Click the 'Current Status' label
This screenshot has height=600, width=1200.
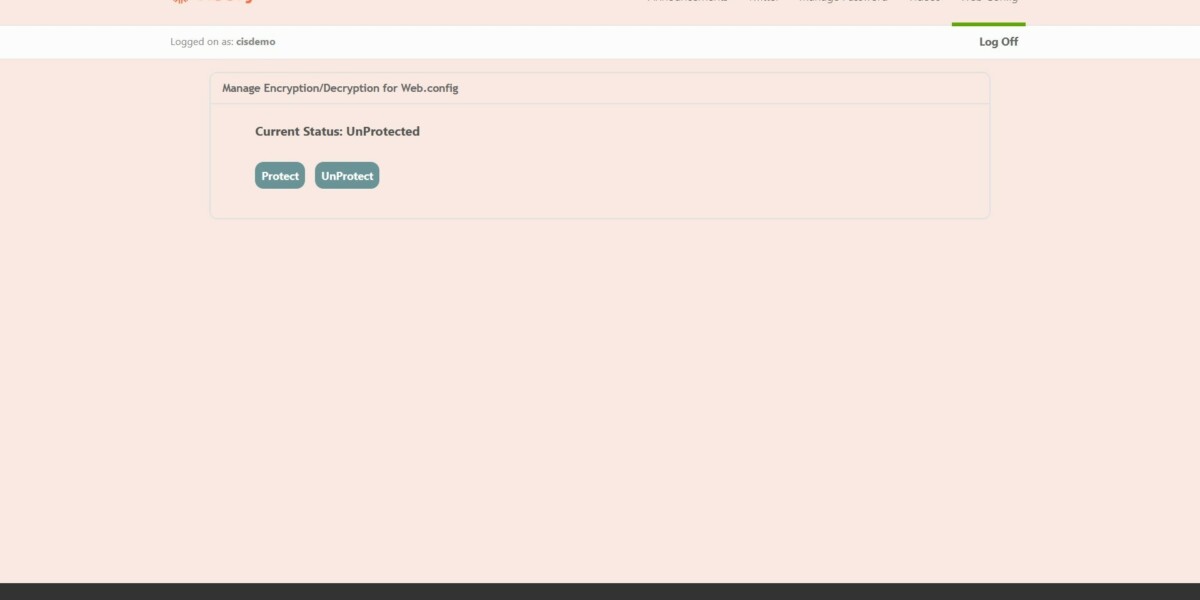click(298, 131)
